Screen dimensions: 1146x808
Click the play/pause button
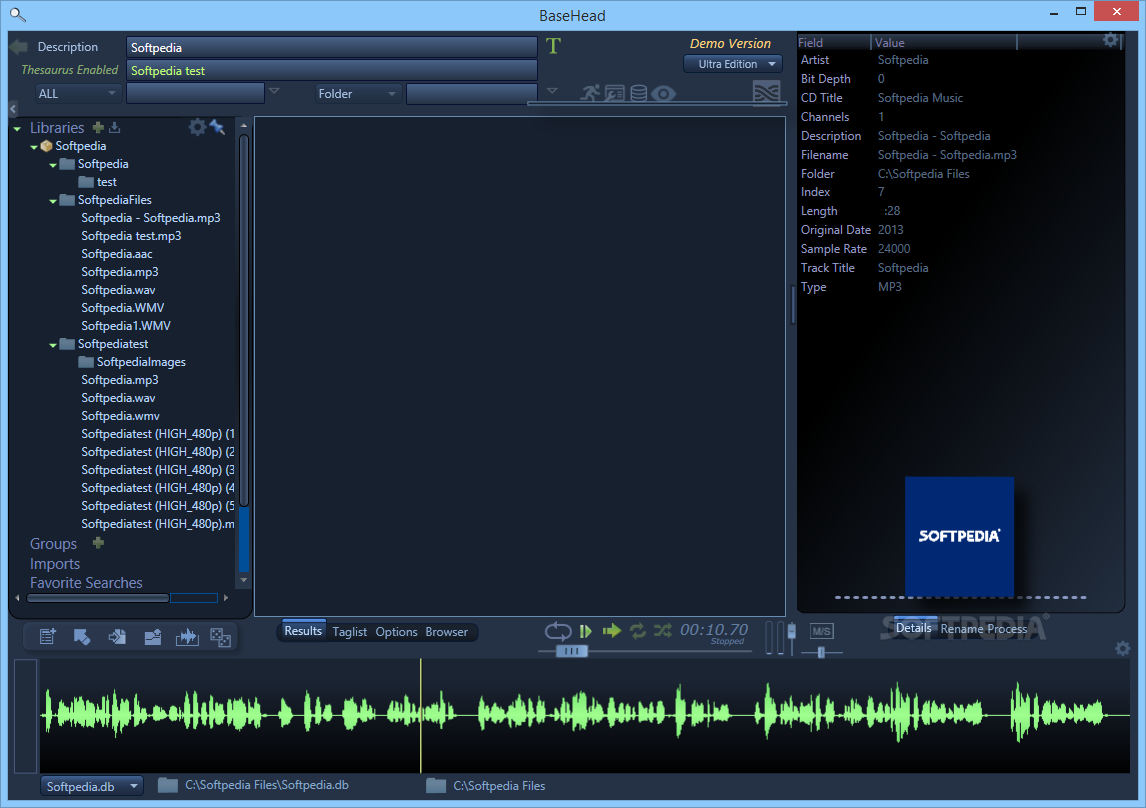[x=585, y=630]
